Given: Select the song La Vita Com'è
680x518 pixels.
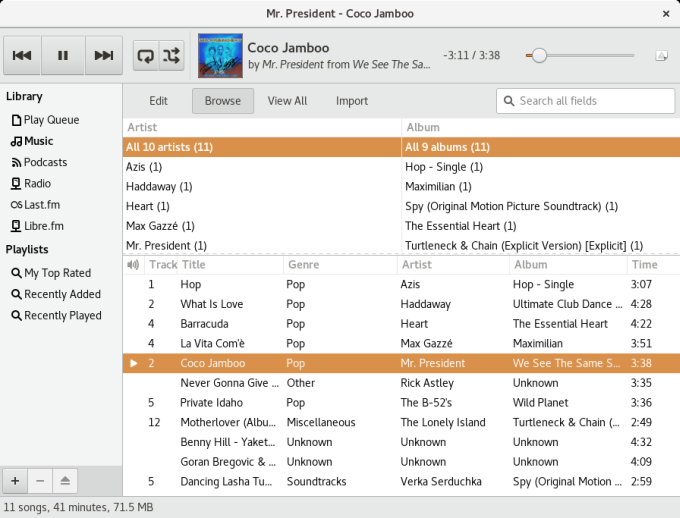Looking at the screenshot, I should point(402,344).
